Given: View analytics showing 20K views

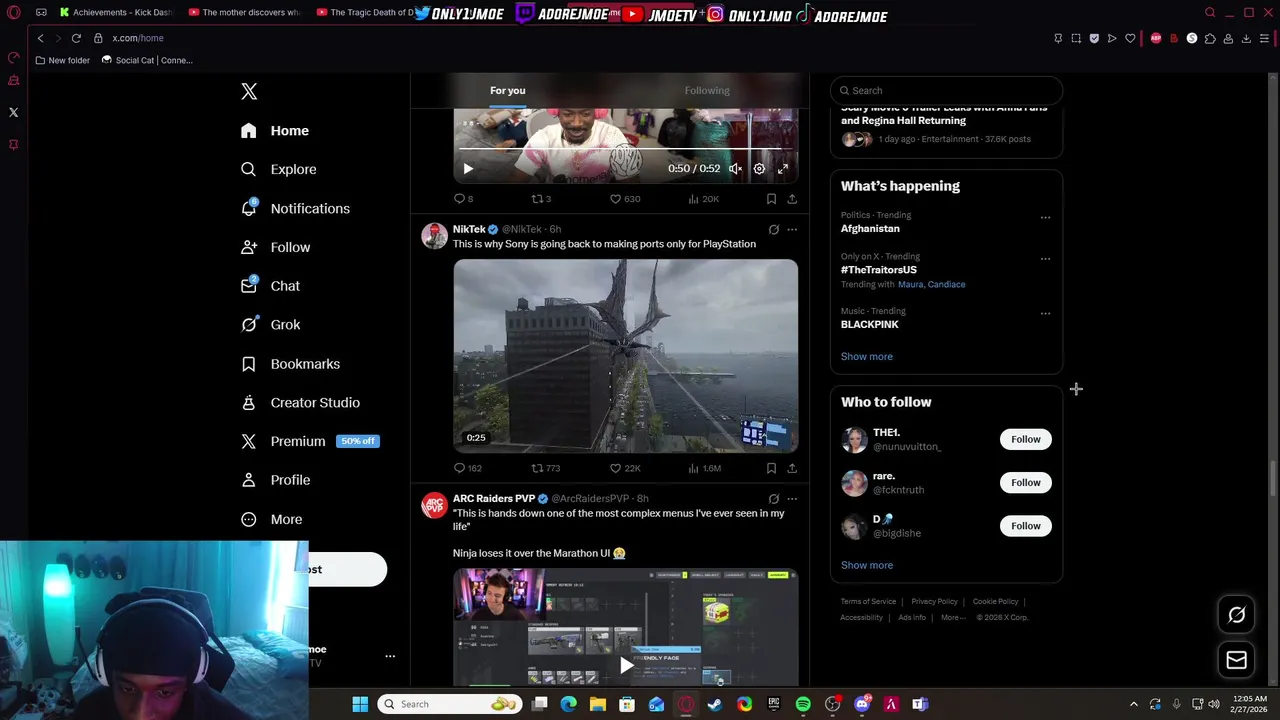Looking at the screenshot, I should 704,199.
